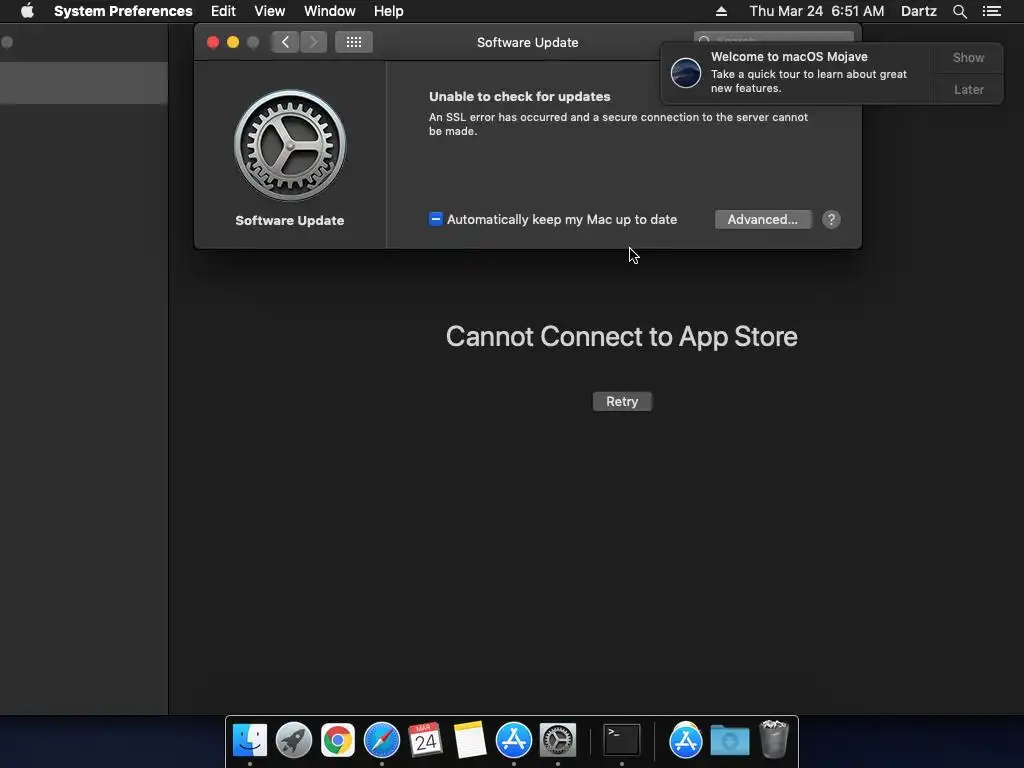Screen dimensions: 1024x768
Task: Open Notification Center list icon
Action: (991, 11)
